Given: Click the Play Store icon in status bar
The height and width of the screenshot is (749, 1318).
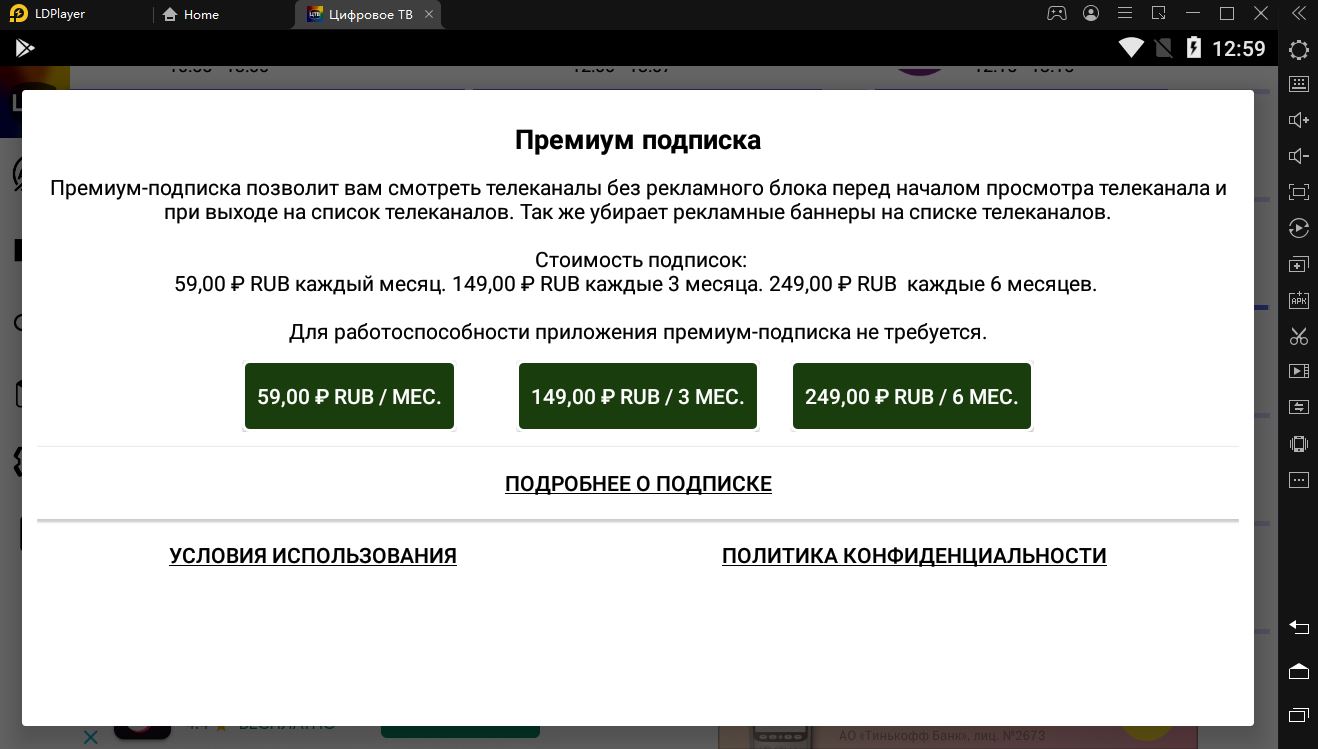Looking at the screenshot, I should (x=25, y=48).
